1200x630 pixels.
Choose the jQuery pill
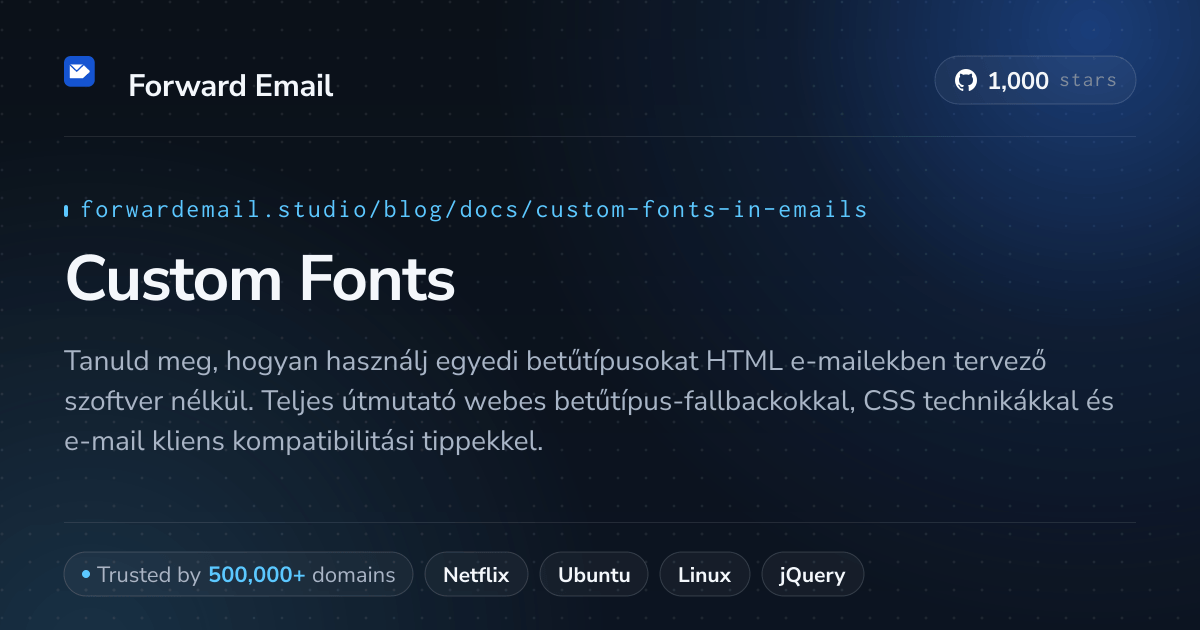[x=813, y=575]
